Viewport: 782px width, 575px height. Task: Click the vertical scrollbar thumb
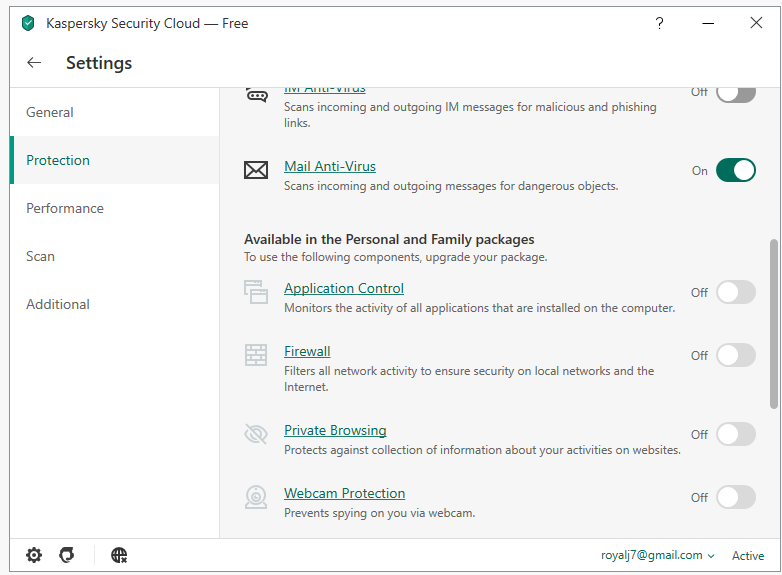(x=774, y=323)
